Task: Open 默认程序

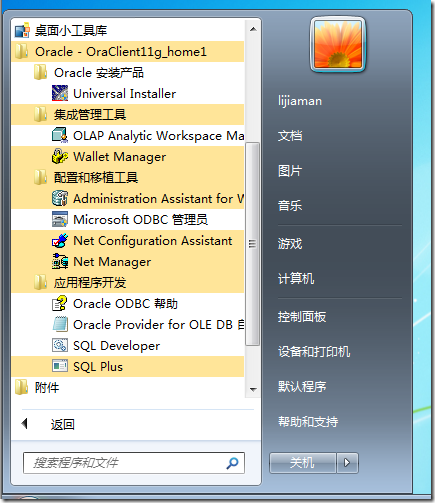Action: tap(302, 387)
